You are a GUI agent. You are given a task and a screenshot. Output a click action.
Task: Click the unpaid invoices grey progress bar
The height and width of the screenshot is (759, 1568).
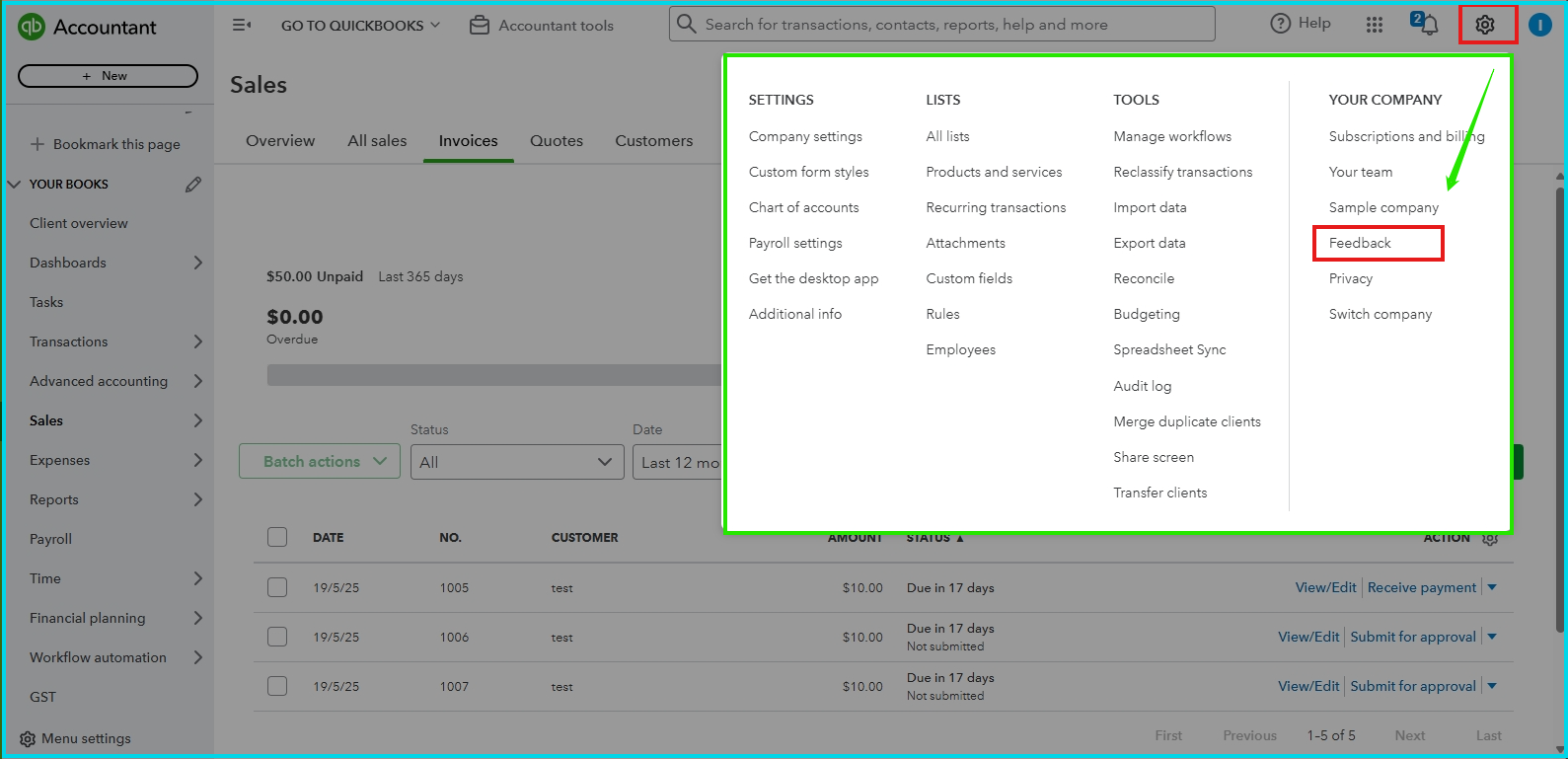click(x=495, y=375)
